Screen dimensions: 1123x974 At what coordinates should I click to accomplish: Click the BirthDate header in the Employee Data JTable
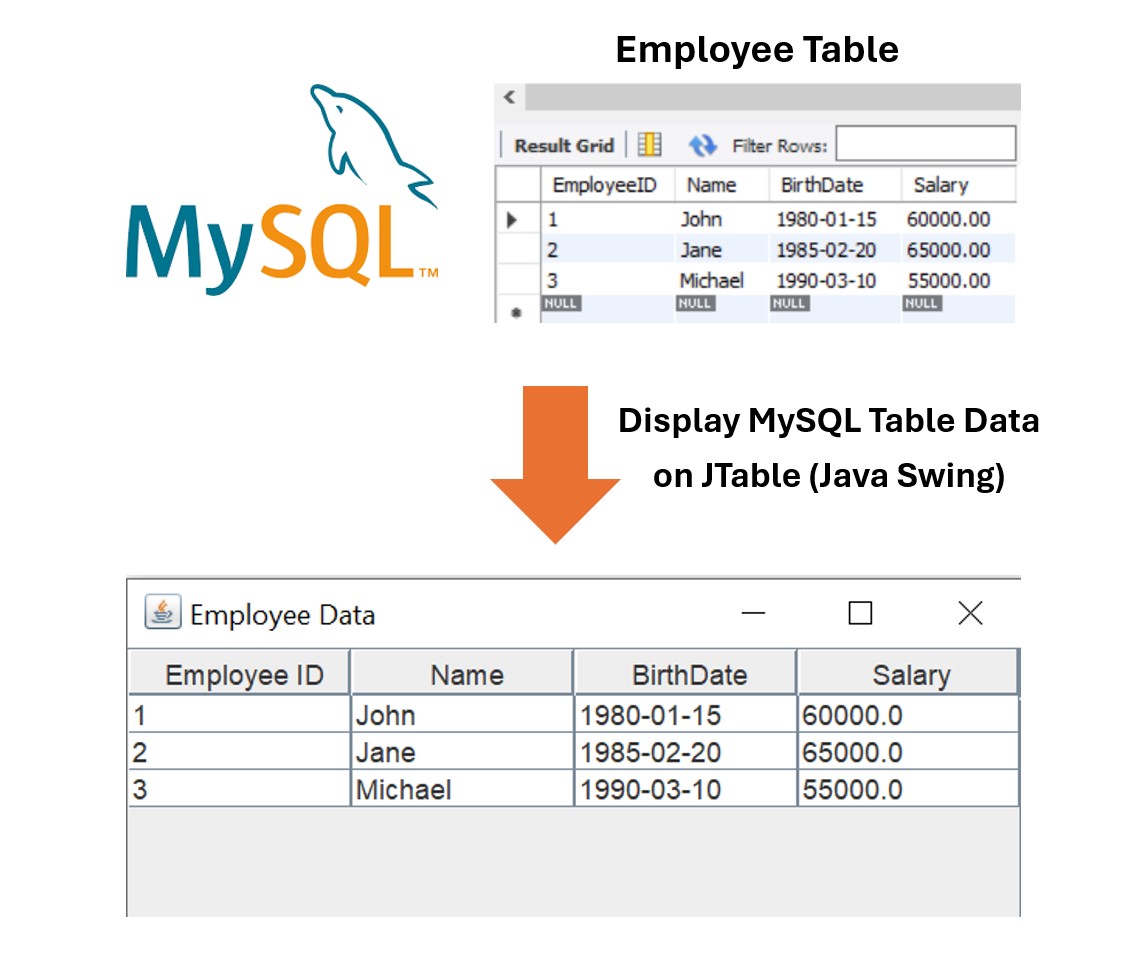click(x=685, y=674)
